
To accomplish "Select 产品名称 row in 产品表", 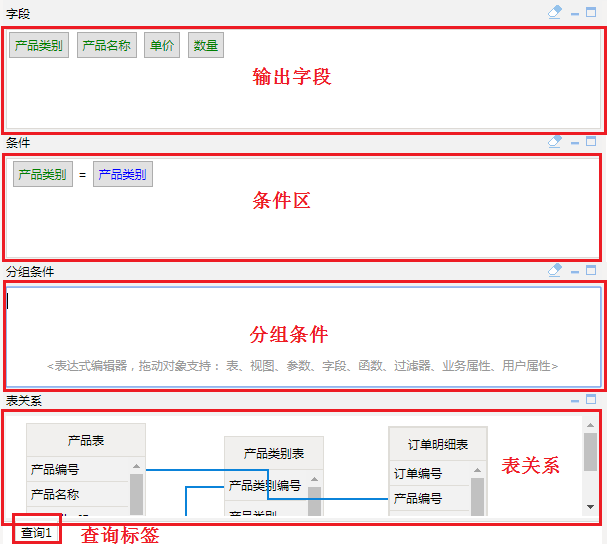I will click(x=77, y=494).
